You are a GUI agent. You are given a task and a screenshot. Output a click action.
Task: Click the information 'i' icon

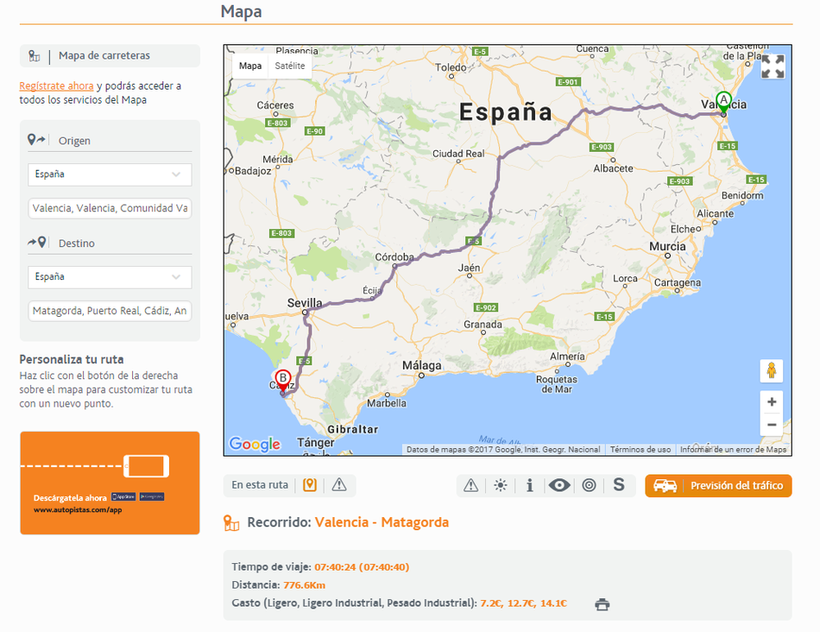tap(529, 486)
